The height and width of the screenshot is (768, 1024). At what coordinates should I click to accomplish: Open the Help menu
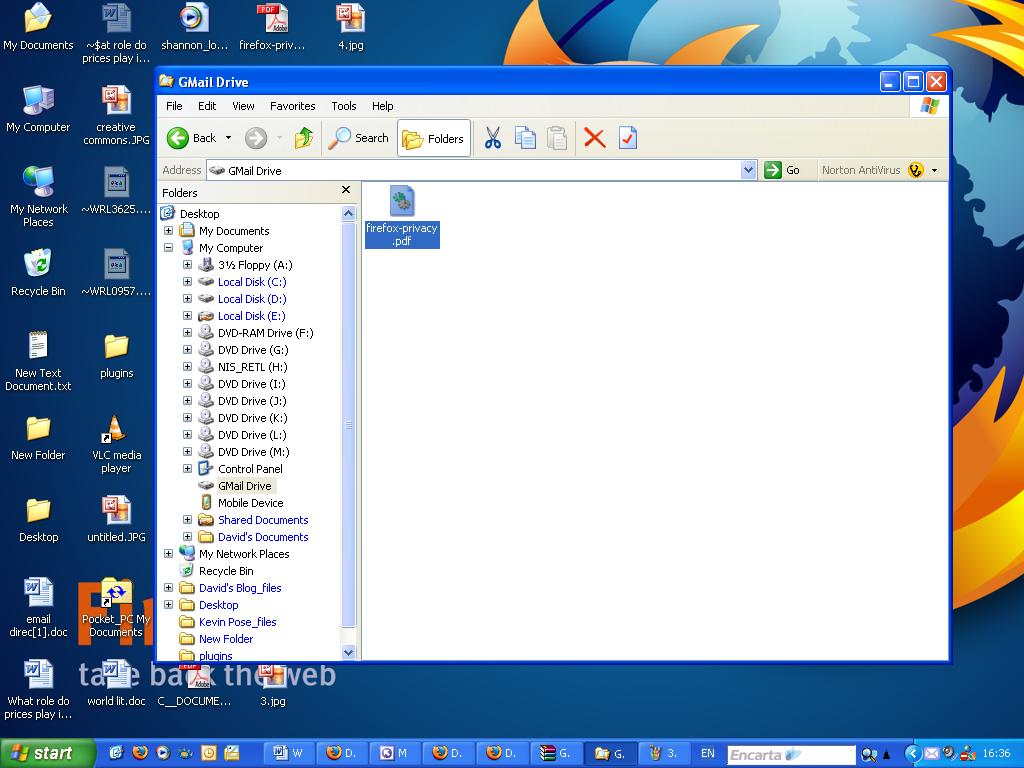383,106
